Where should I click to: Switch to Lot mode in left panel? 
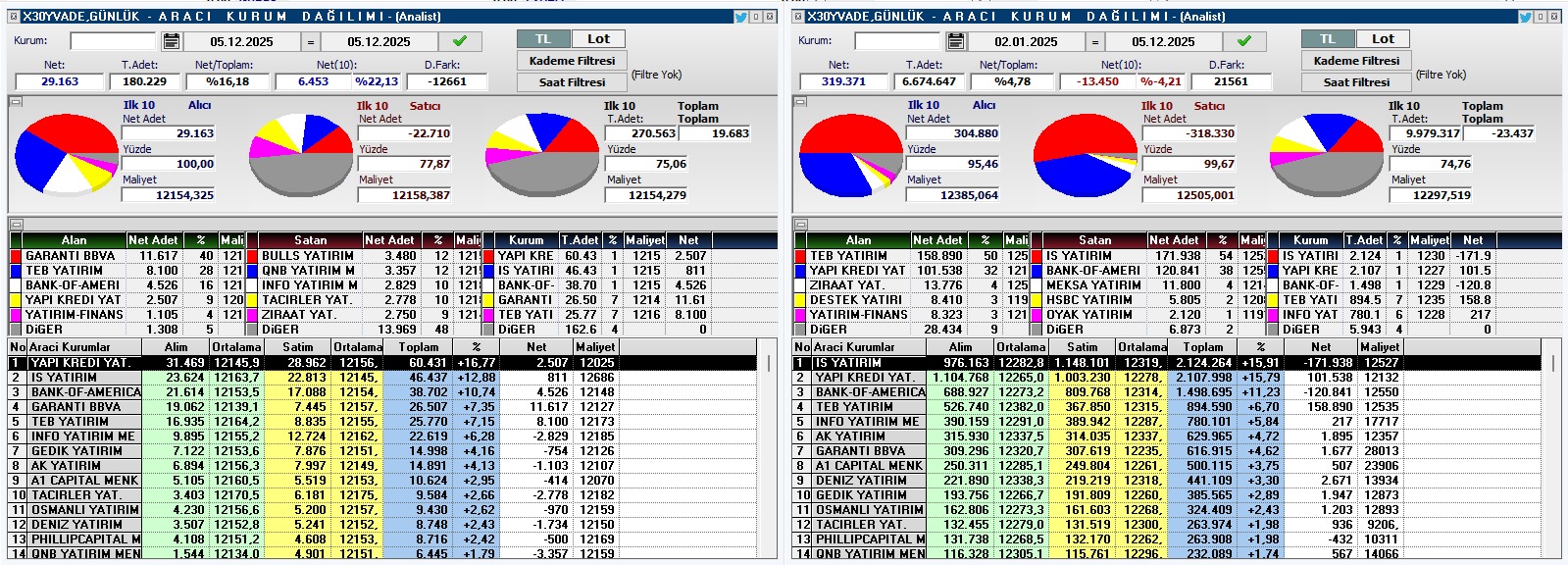click(x=598, y=39)
